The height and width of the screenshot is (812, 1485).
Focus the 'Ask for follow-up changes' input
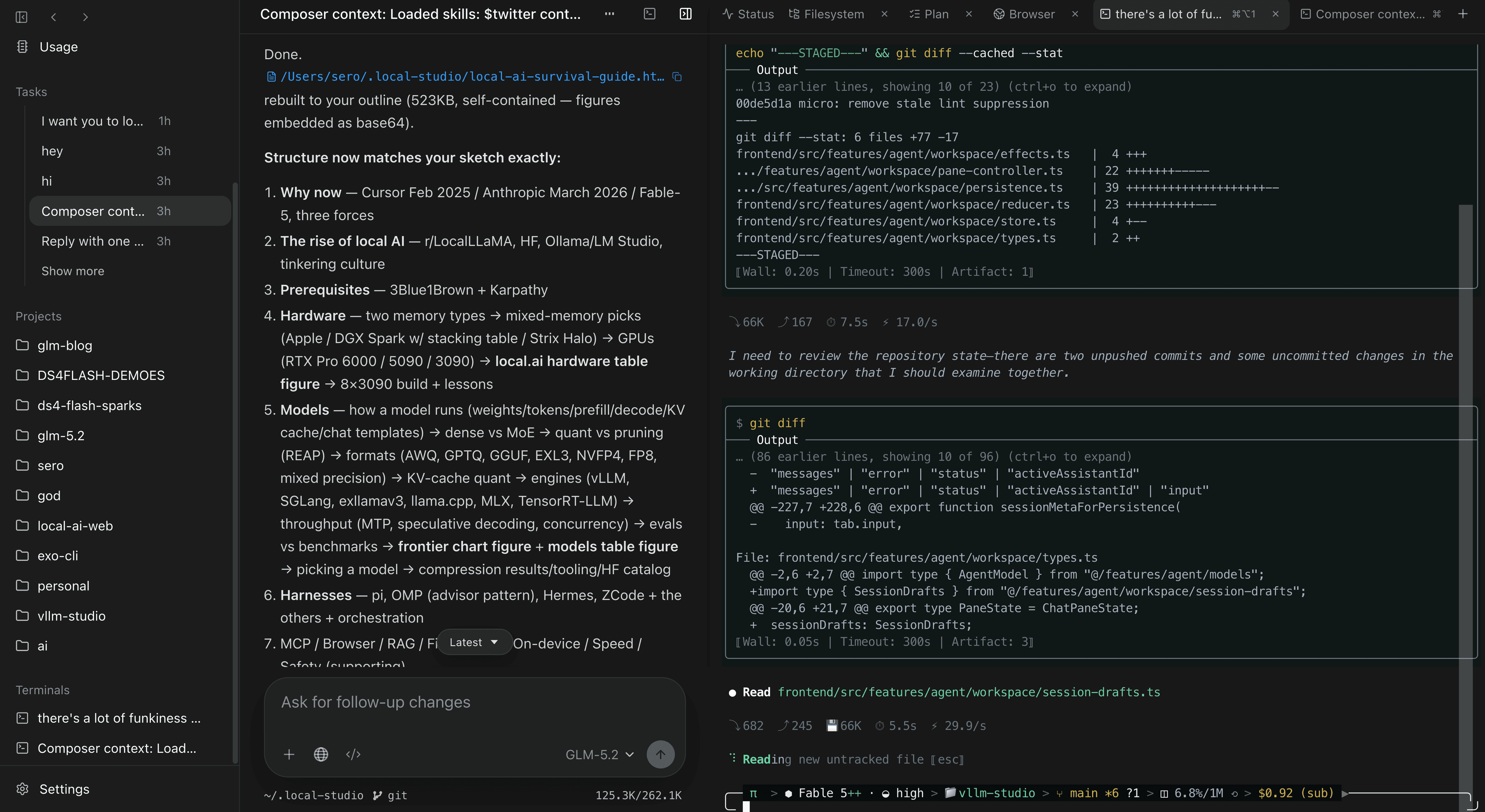click(475, 702)
